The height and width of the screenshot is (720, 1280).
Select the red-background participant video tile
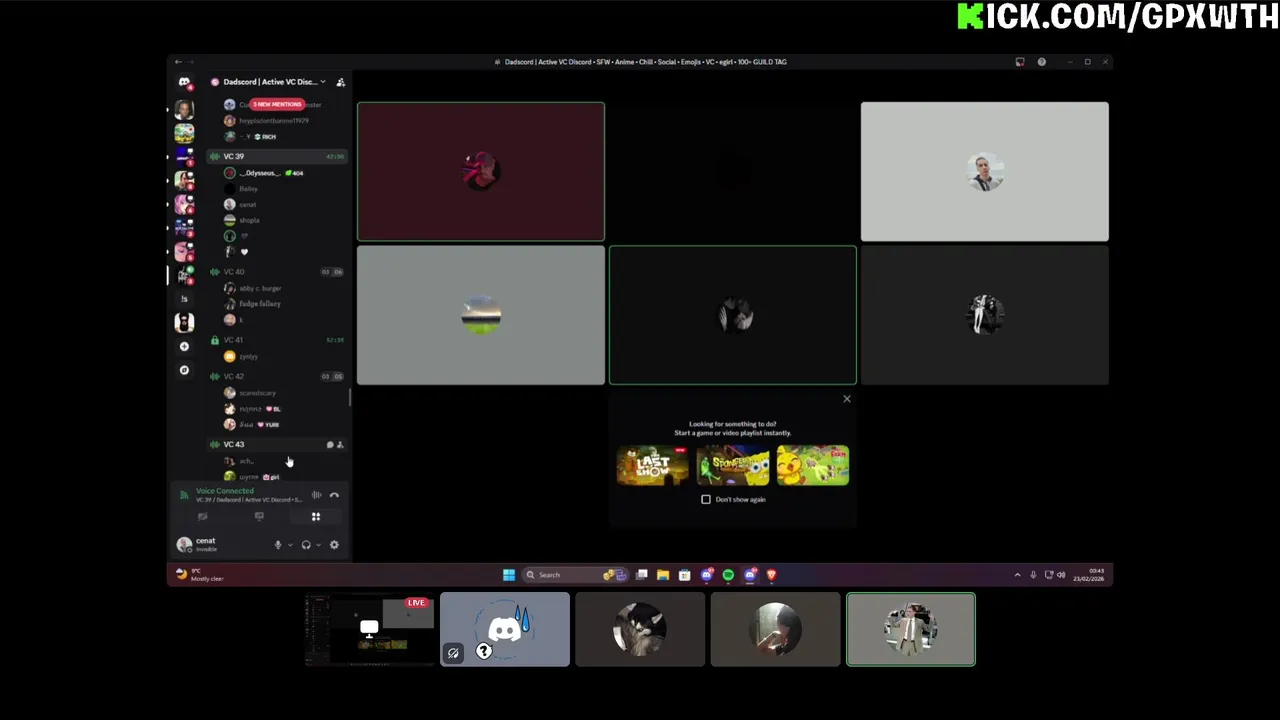481,171
